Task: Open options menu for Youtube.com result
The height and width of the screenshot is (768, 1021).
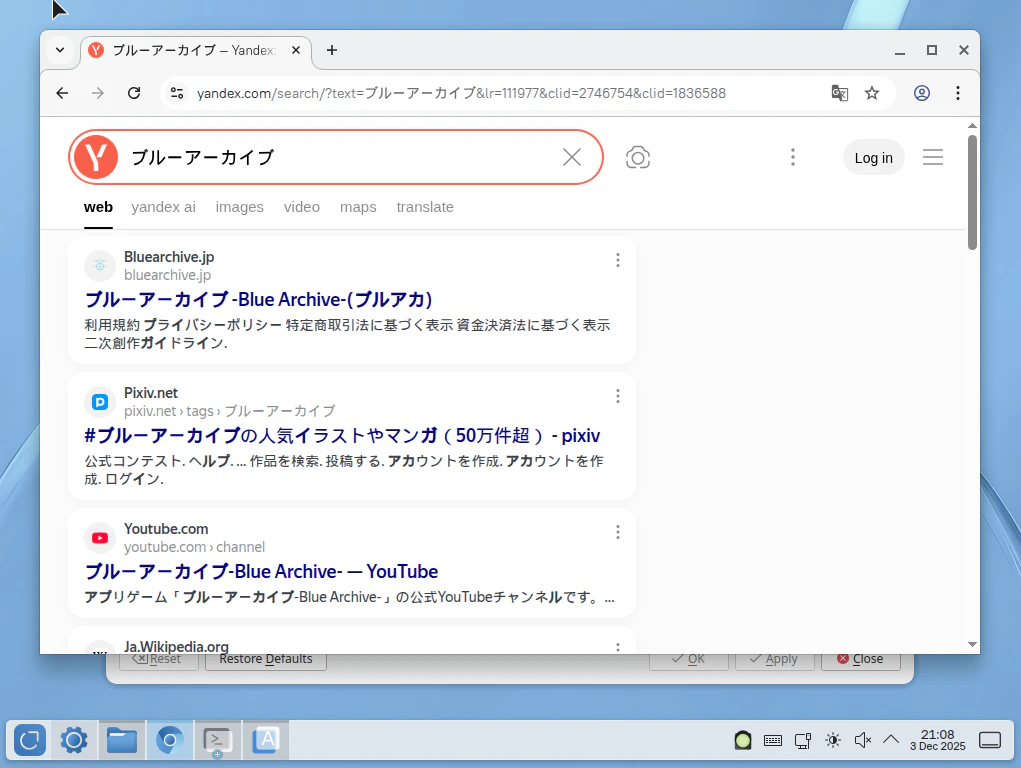Action: click(x=617, y=532)
